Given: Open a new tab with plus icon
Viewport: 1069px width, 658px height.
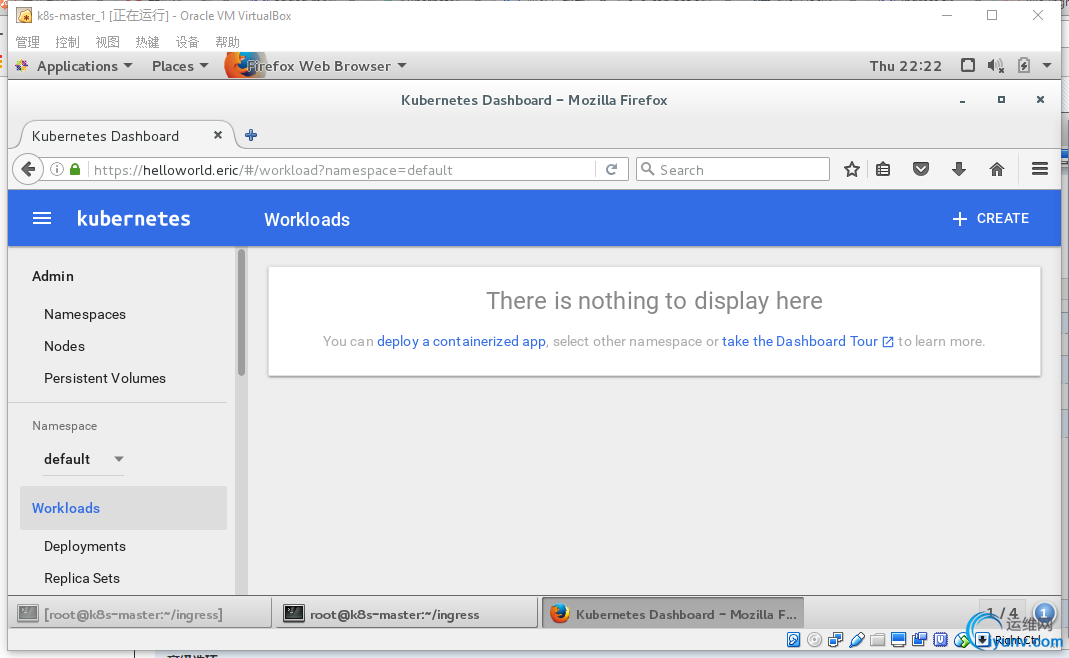Looking at the screenshot, I should pos(251,135).
